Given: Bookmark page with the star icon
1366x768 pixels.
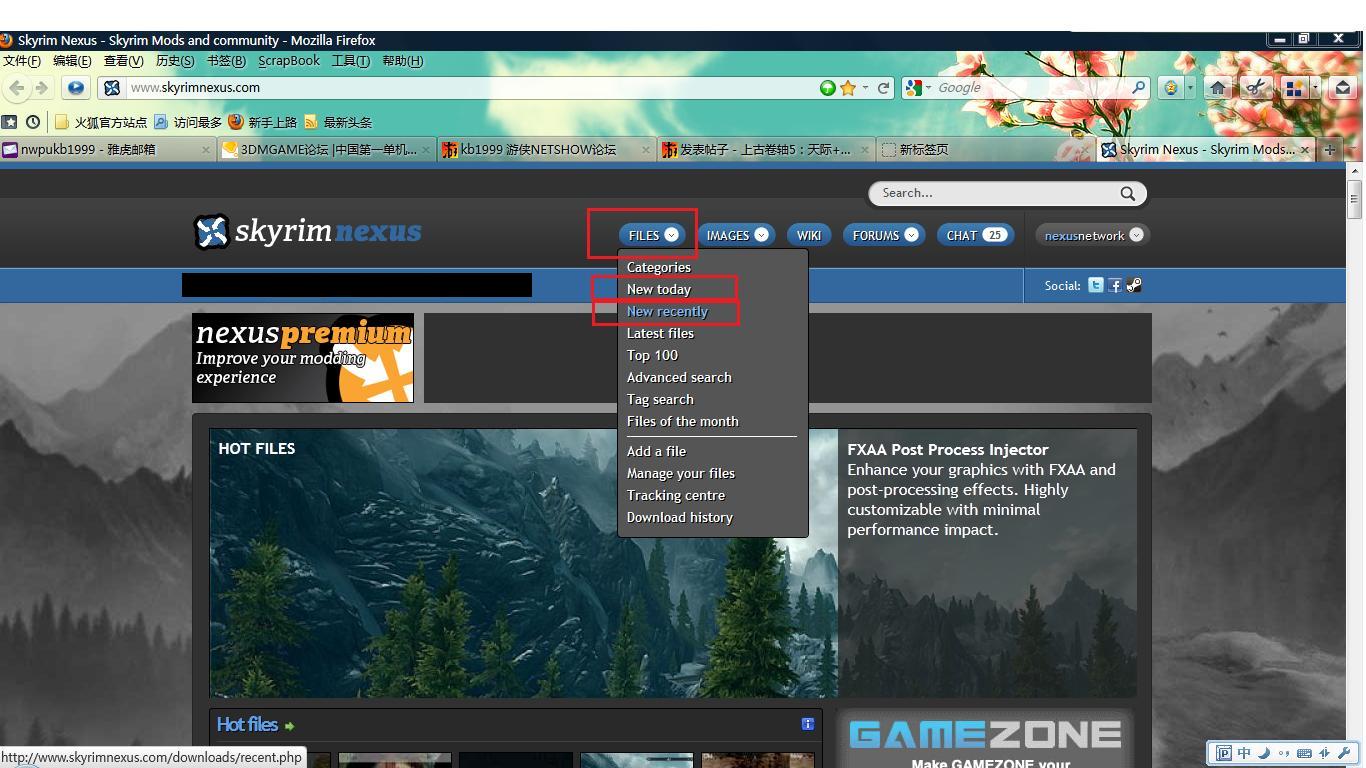Looking at the screenshot, I should pyautogui.click(x=848, y=88).
